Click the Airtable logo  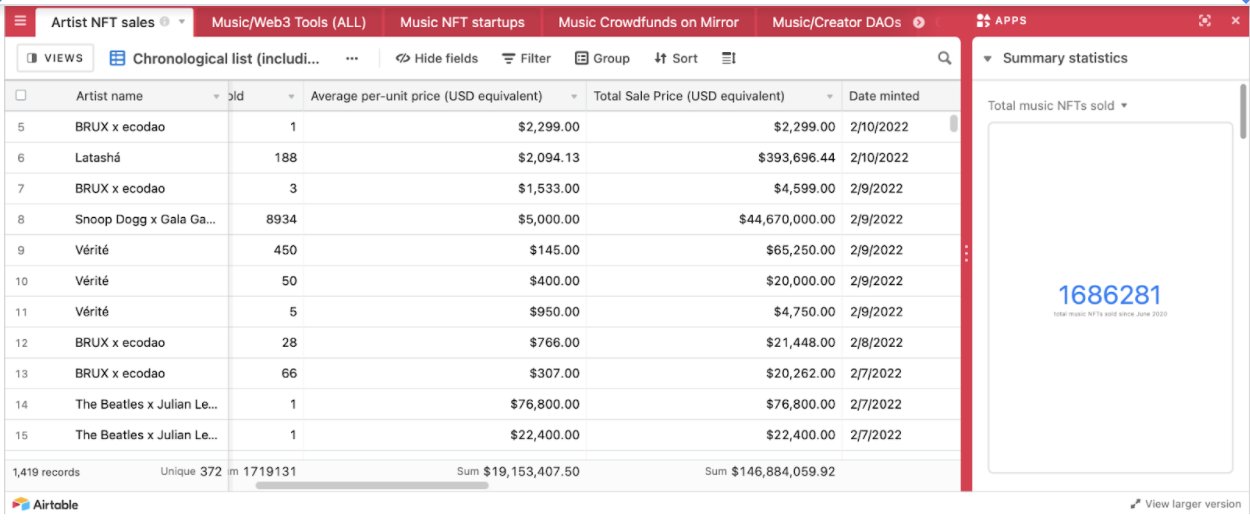point(45,504)
